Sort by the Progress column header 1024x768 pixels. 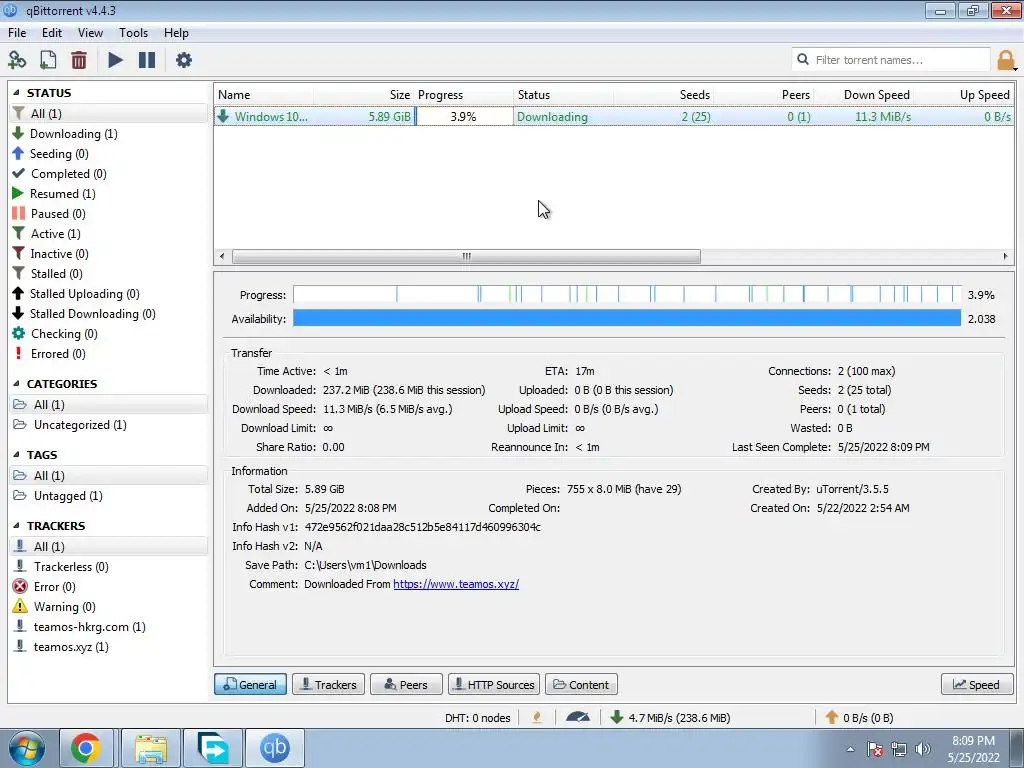point(464,95)
